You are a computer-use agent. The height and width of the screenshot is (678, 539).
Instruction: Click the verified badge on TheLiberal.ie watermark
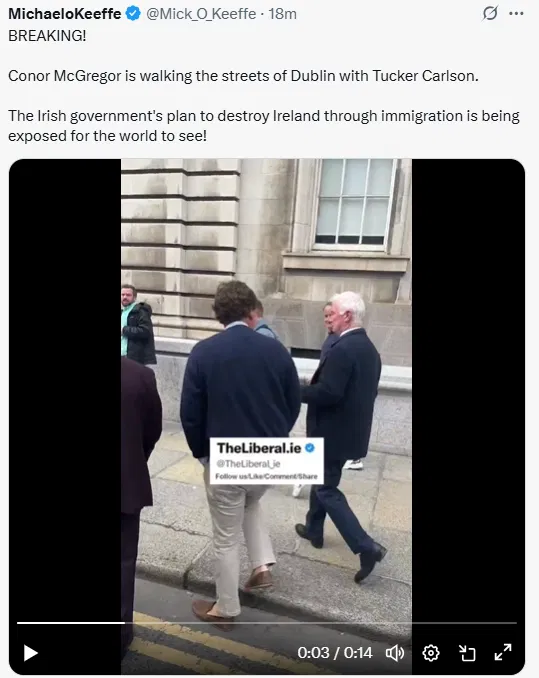[x=310, y=448]
